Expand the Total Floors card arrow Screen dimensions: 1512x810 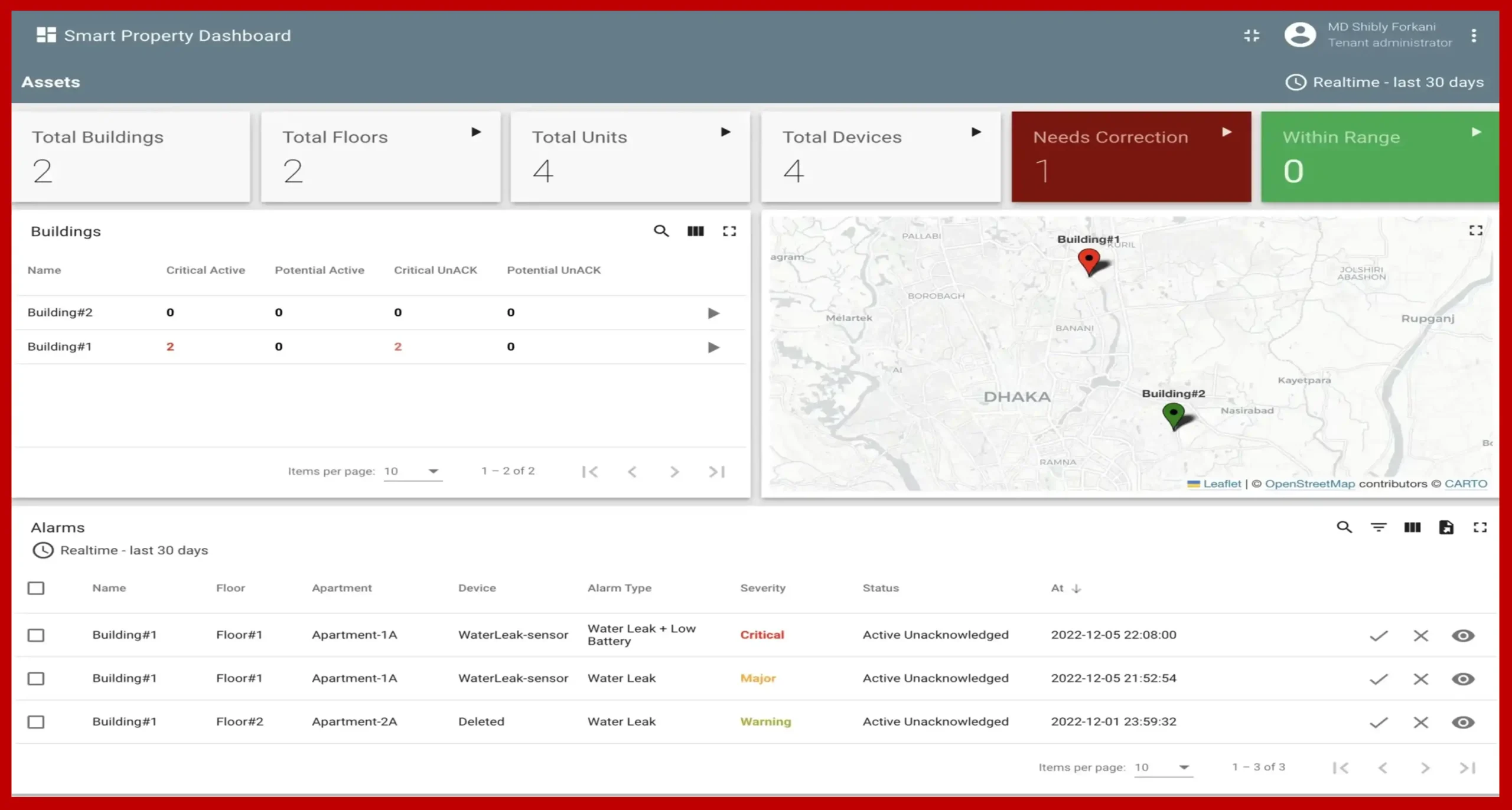click(x=476, y=132)
